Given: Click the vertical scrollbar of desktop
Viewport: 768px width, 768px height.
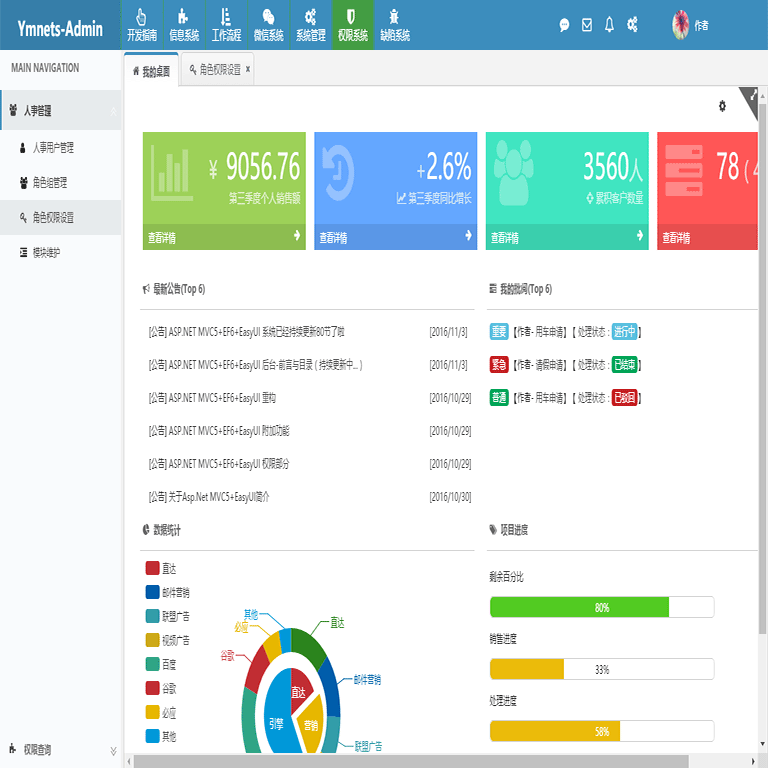Looking at the screenshot, I should 763,368.
